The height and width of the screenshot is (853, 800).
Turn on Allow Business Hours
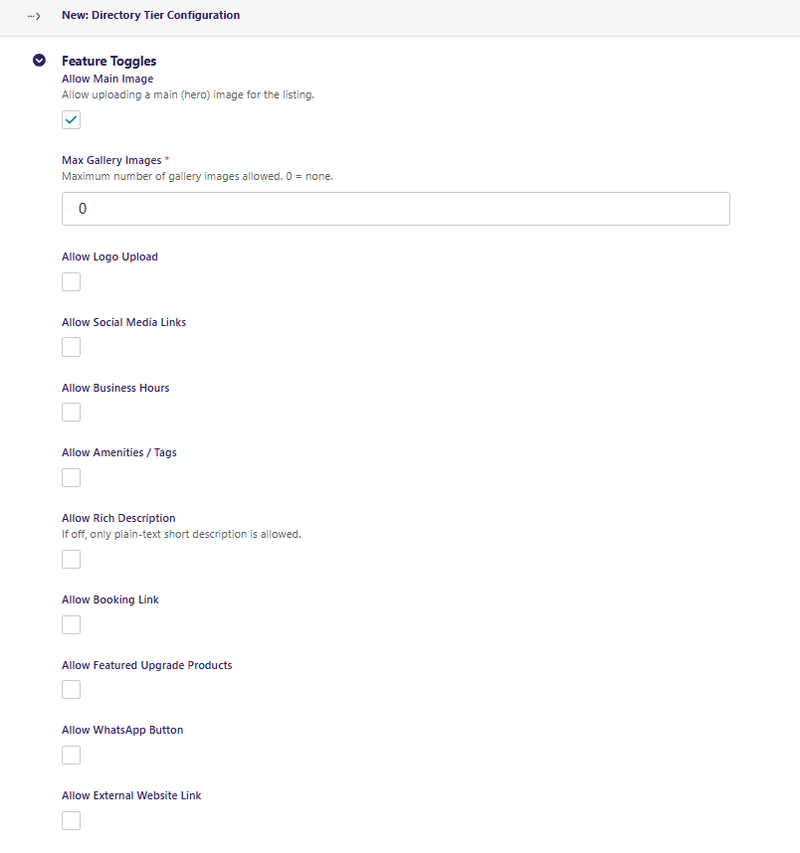pyautogui.click(x=71, y=412)
